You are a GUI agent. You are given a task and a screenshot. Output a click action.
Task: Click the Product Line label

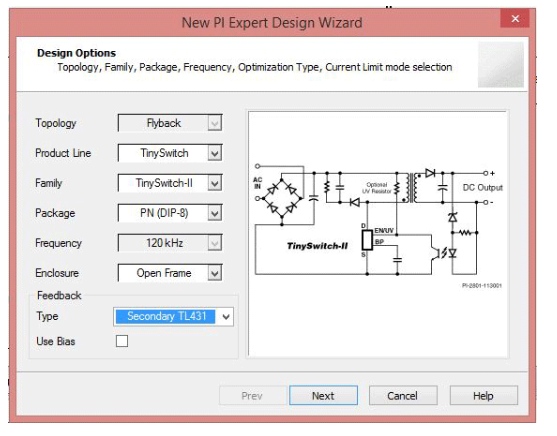pyautogui.click(x=63, y=153)
